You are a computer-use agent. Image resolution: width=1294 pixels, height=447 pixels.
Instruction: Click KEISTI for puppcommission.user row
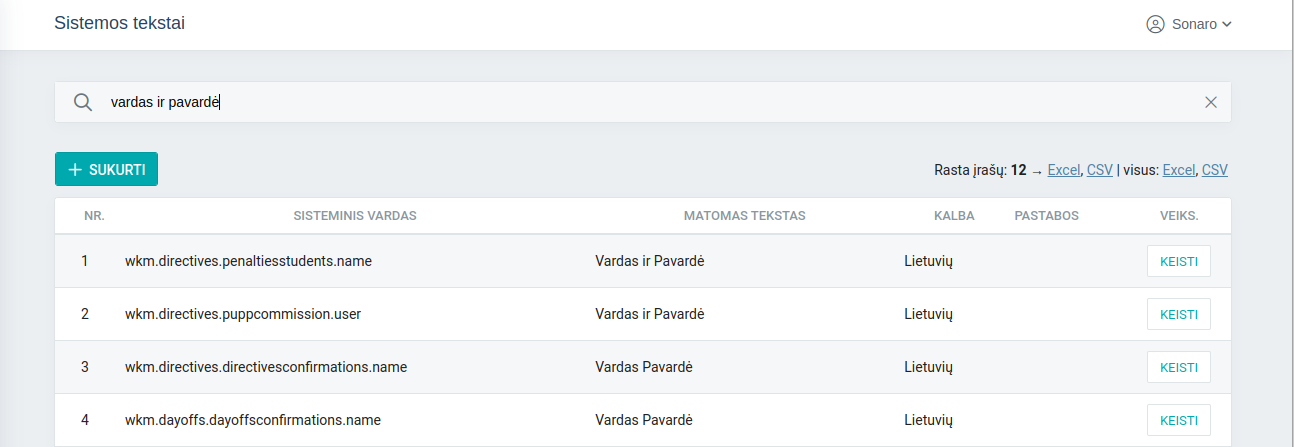pos(1178,314)
